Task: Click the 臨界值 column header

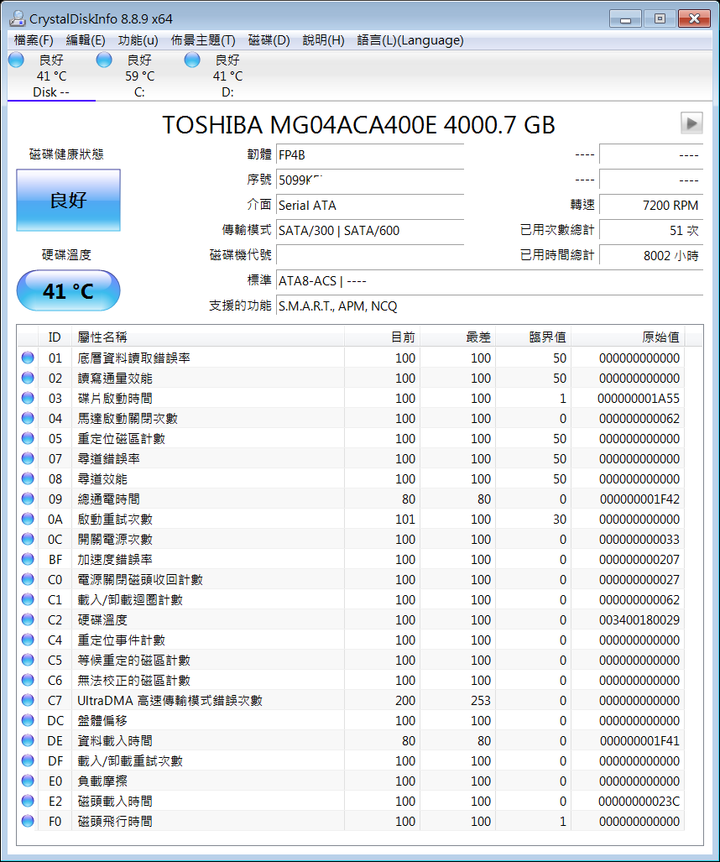Action: coord(533,337)
